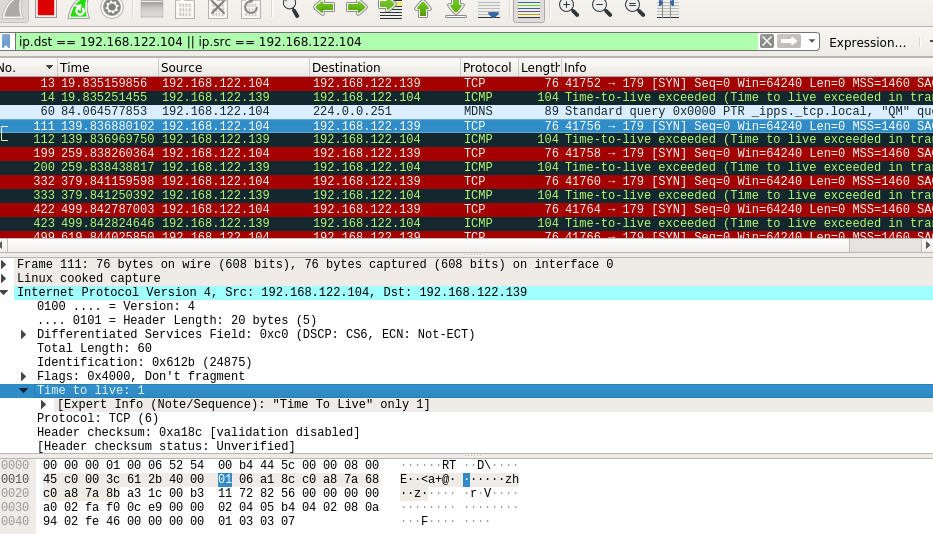Find a packet with magnifier icon

click(290, 8)
